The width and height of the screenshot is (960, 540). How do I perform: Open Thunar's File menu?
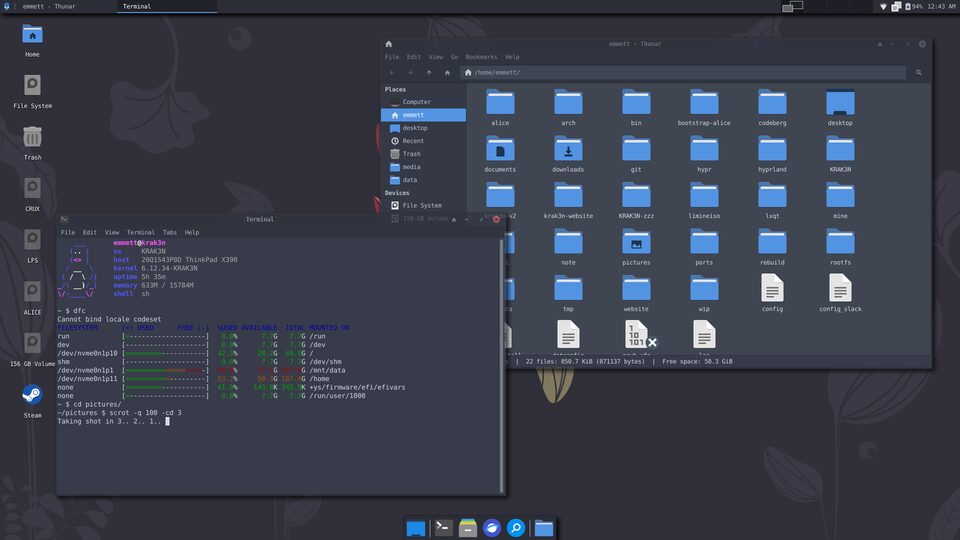pos(392,57)
